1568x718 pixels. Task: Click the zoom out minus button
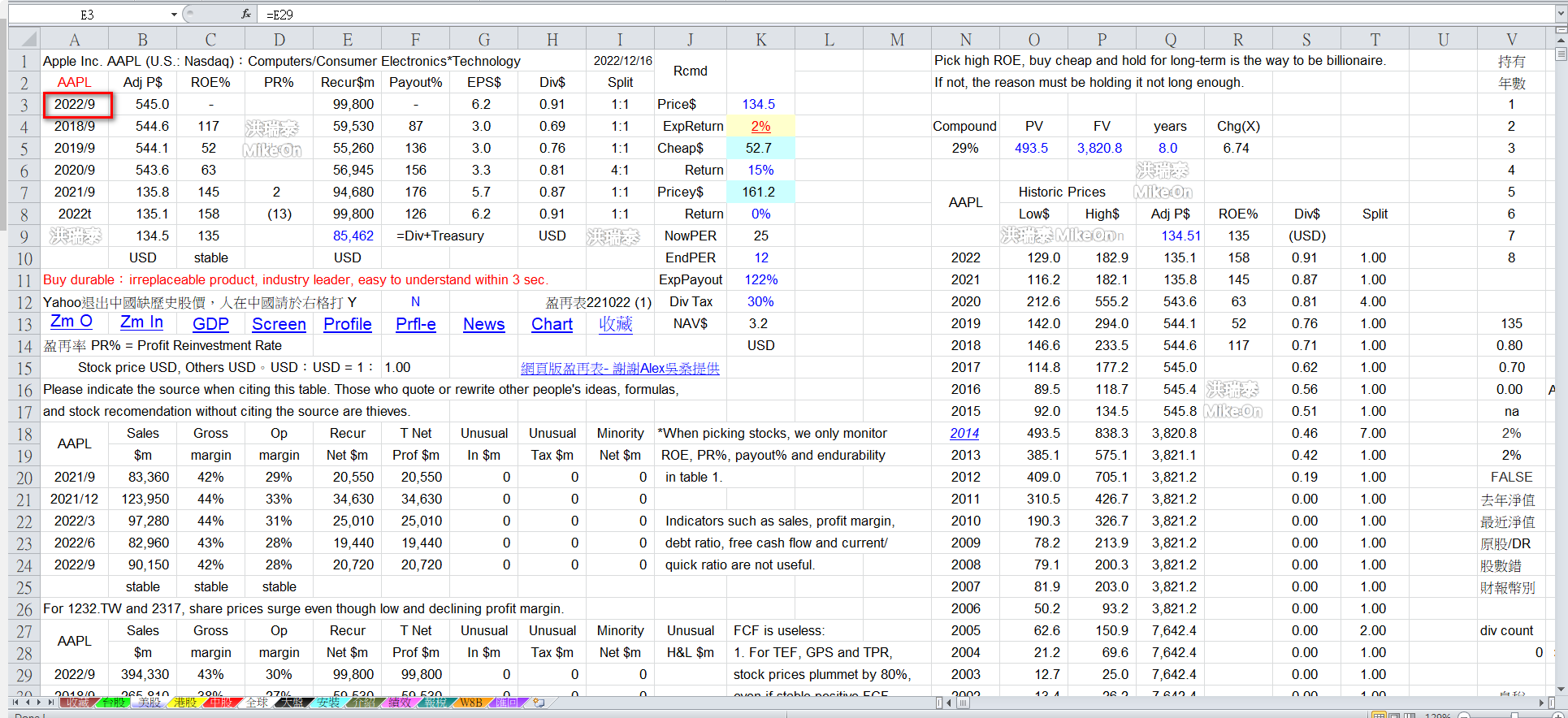[1463, 716]
